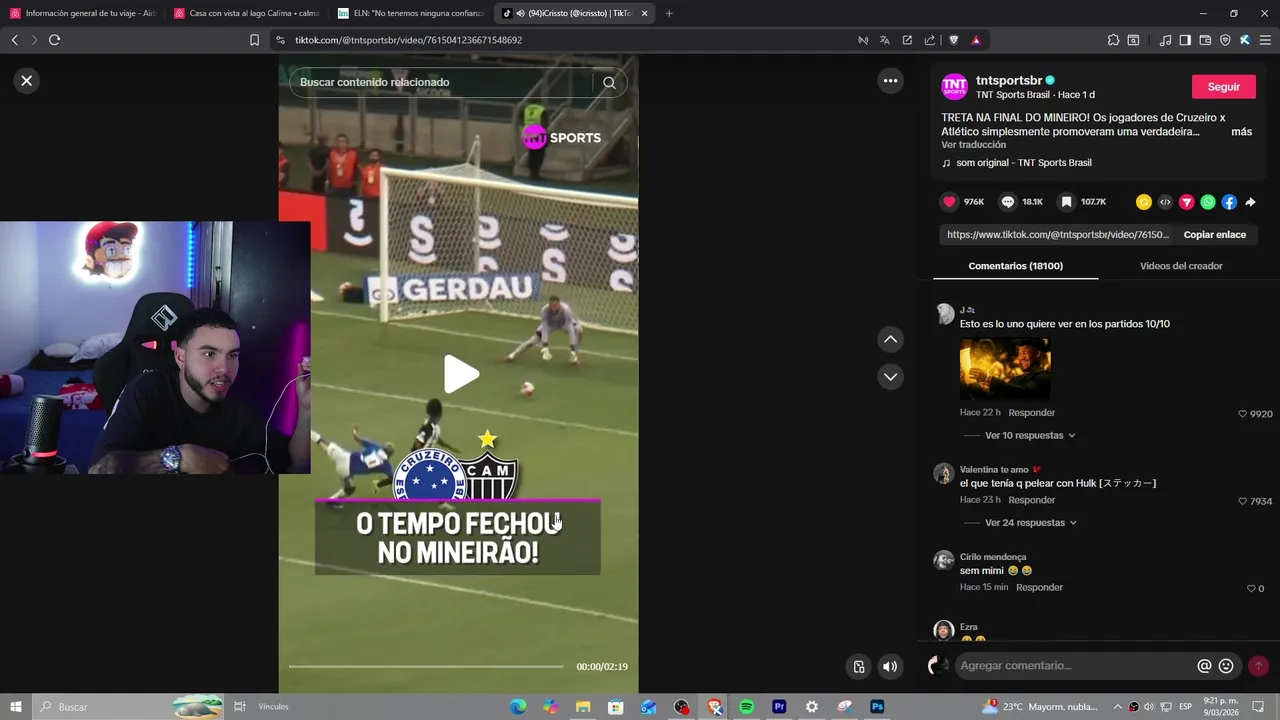Bookmark this page from address bar

[254, 40]
